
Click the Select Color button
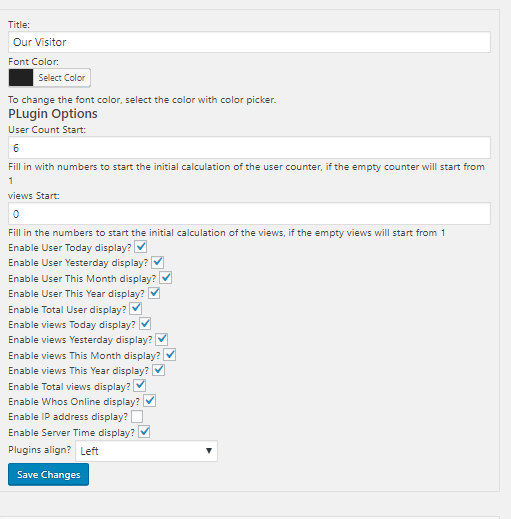tap(62, 78)
